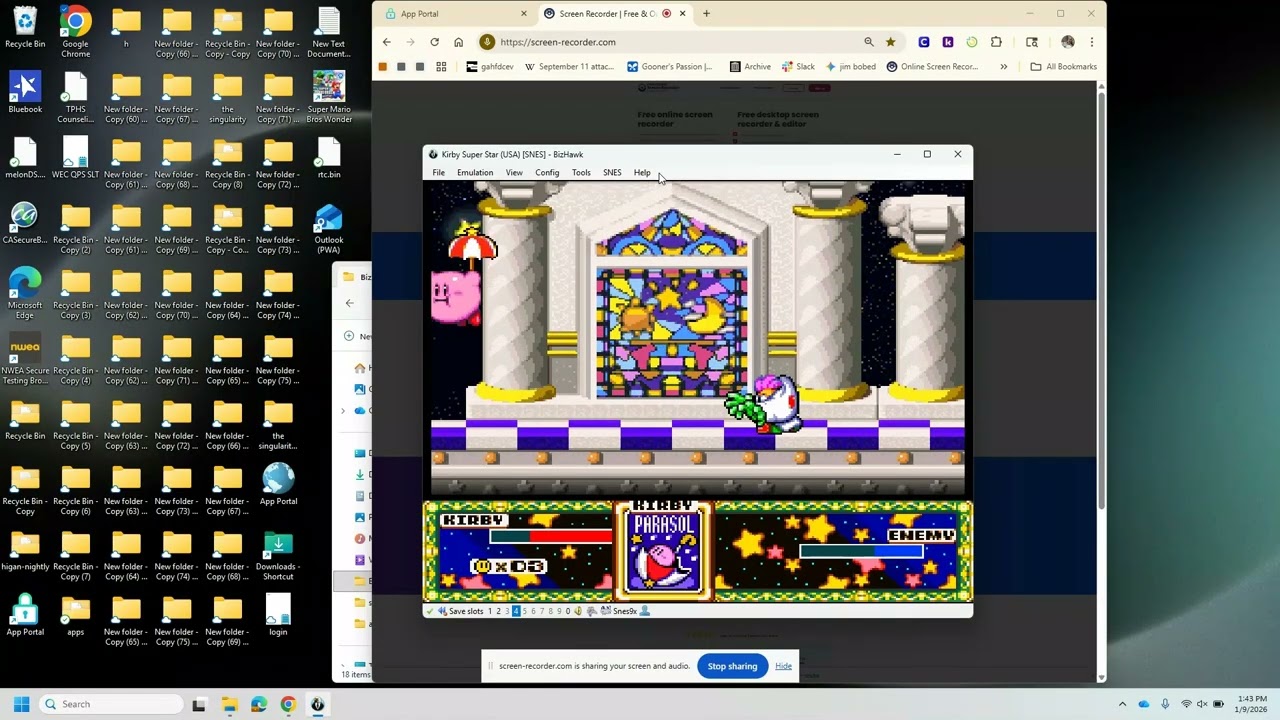Open Google Chrome from the taskbar
The width and height of the screenshot is (1280, 720).
[x=288, y=704]
